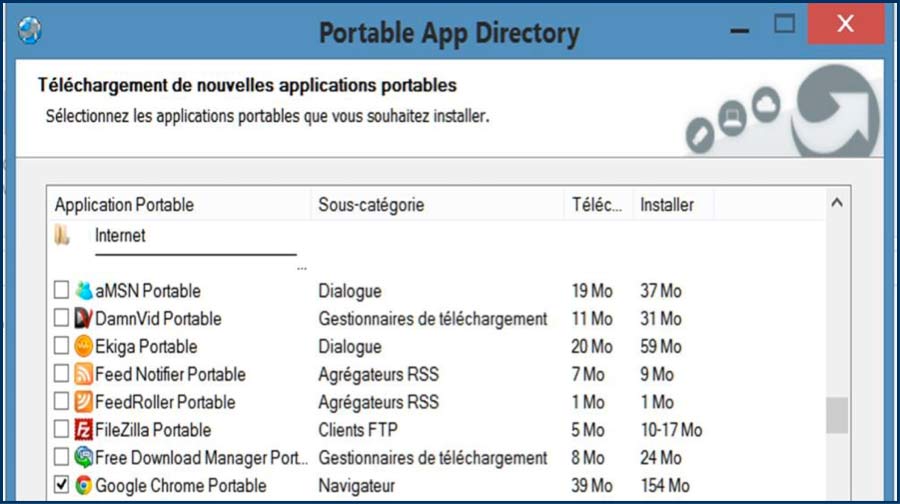Sort by Installer size column header
Image resolution: width=900 pixels, height=504 pixels.
(x=666, y=205)
